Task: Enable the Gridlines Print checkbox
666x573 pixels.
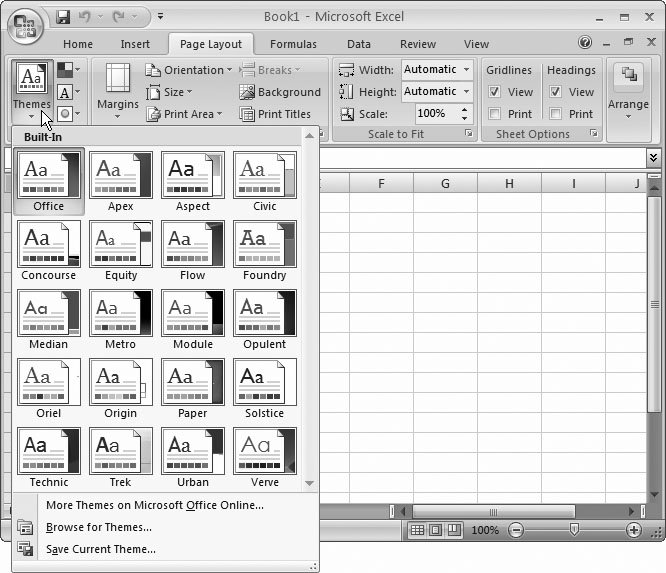Action: pyautogui.click(x=495, y=114)
